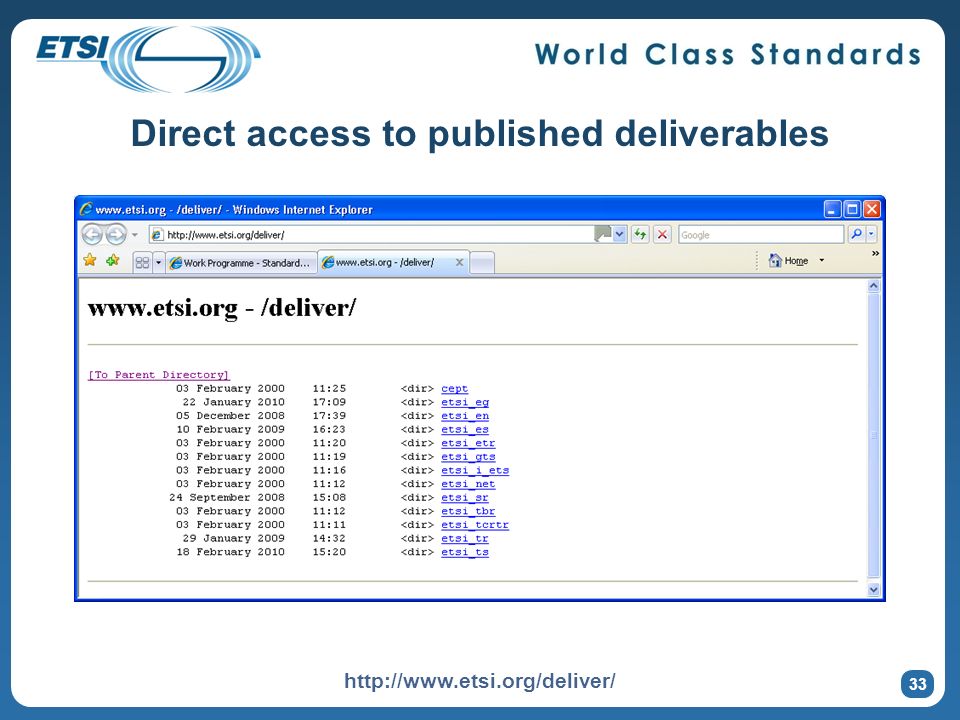This screenshot has height=720, width=960.
Task: Click the Home house icon
Action: [x=776, y=260]
